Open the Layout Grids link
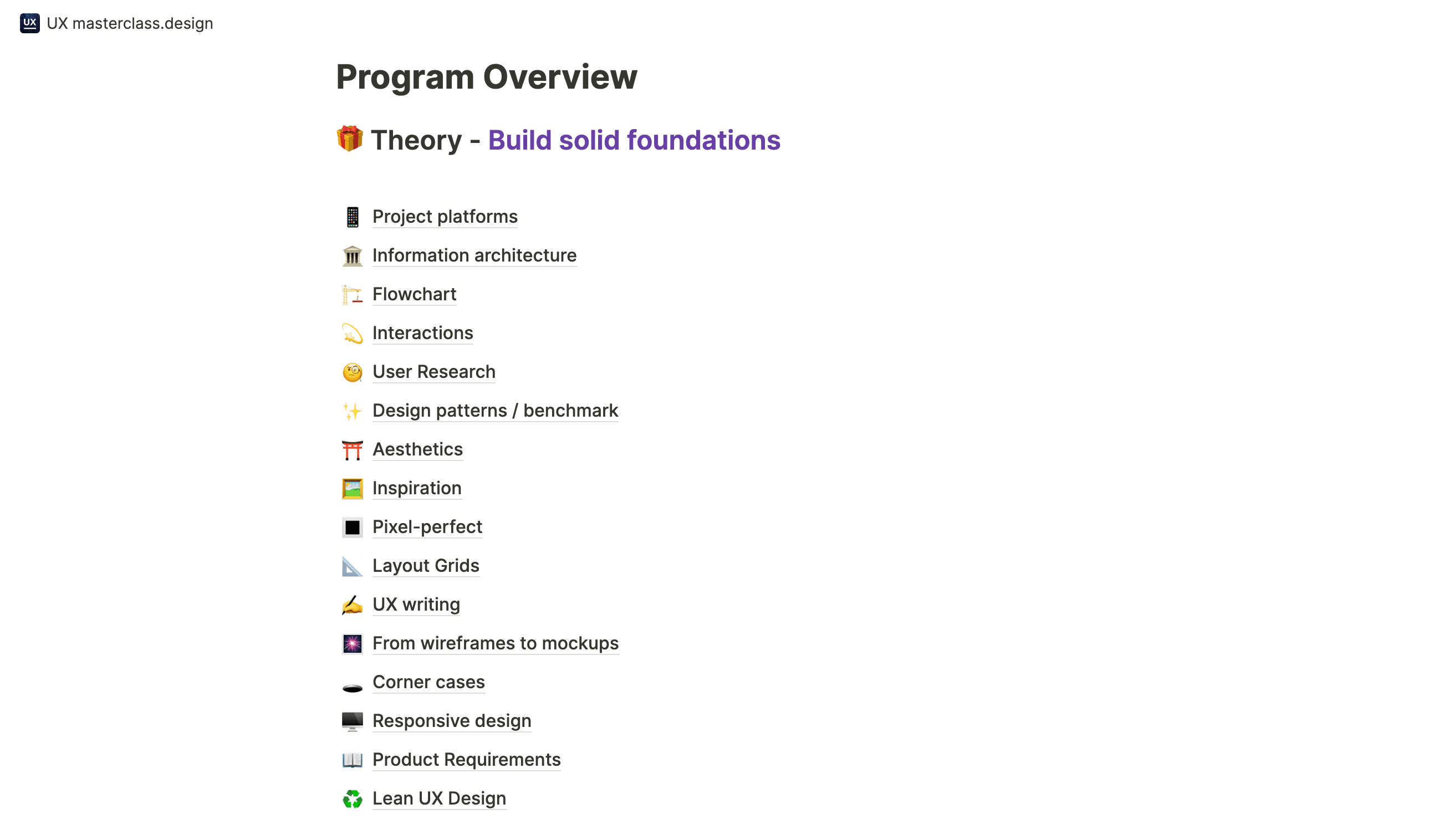Image resolution: width=1439 pixels, height=840 pixels. (x=425, y=566)
